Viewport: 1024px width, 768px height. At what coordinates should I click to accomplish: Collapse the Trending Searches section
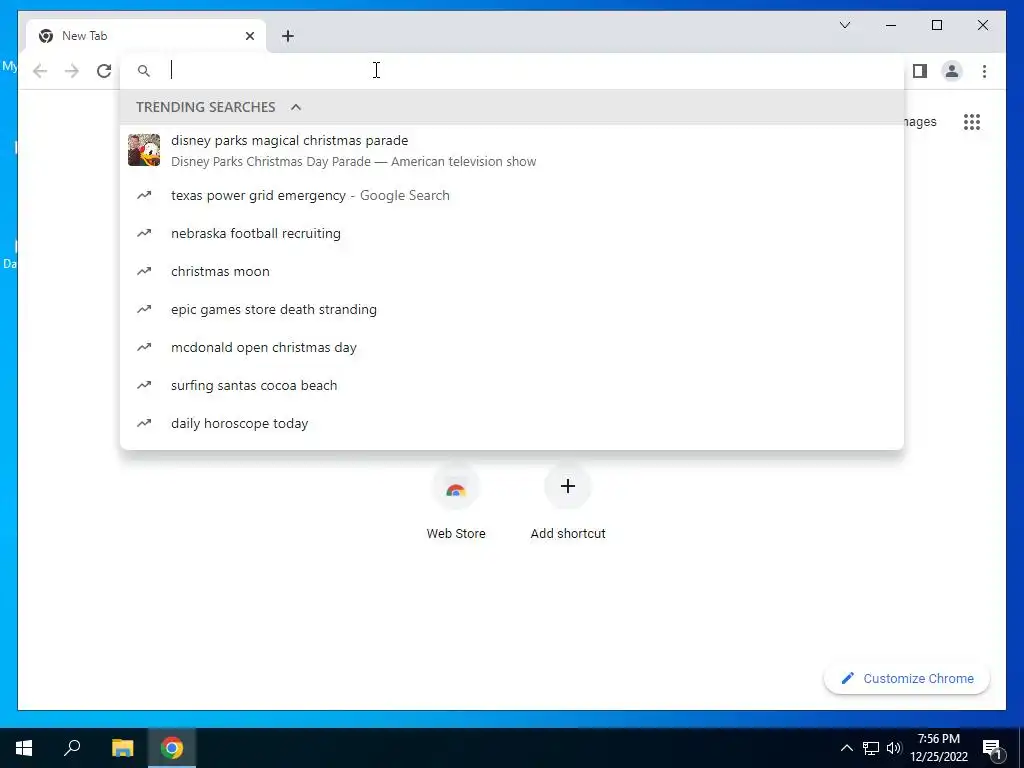coord(296,107)
